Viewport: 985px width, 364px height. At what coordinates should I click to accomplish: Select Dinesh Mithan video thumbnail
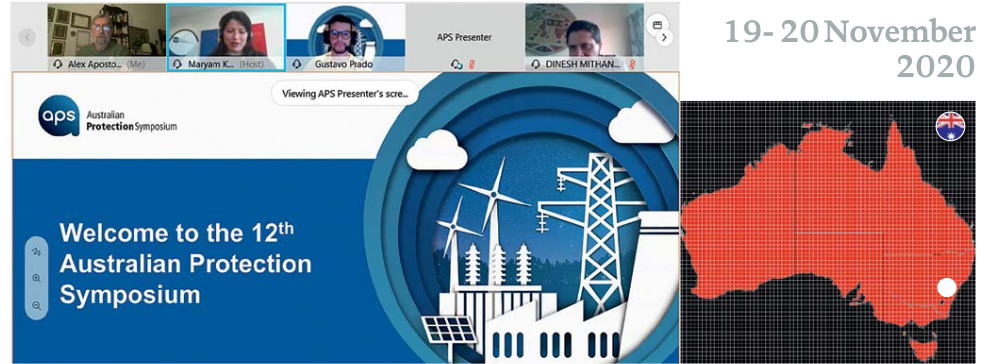click(584, 37)
